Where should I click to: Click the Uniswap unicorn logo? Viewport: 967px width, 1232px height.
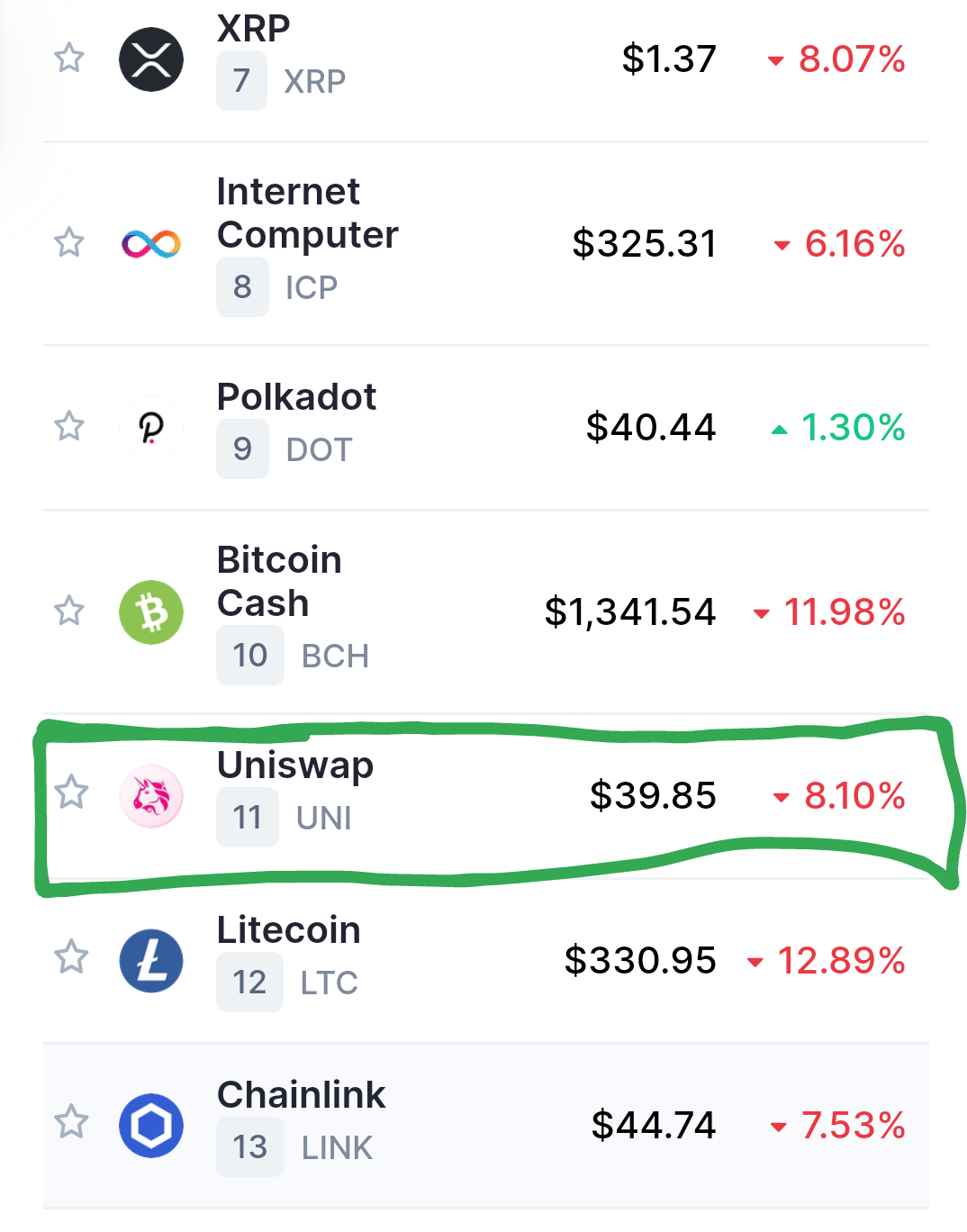pos(151,796)
